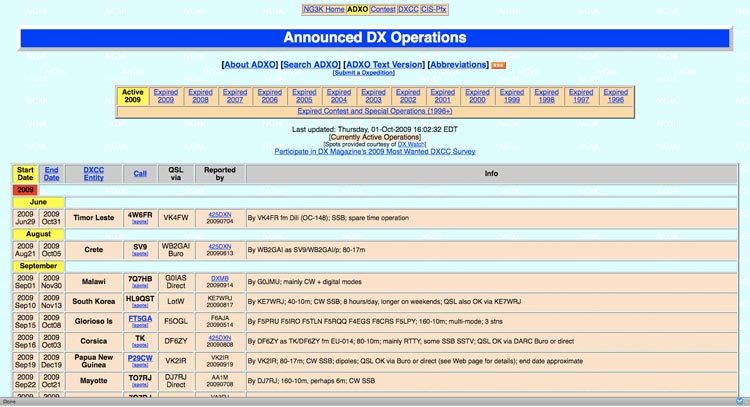
Task: Switch to the Expired 2005 tab
Action: (x=304, y=96)
